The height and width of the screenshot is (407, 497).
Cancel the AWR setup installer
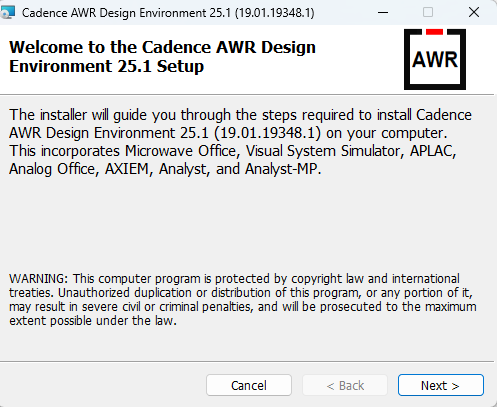(x=249, y=385)
